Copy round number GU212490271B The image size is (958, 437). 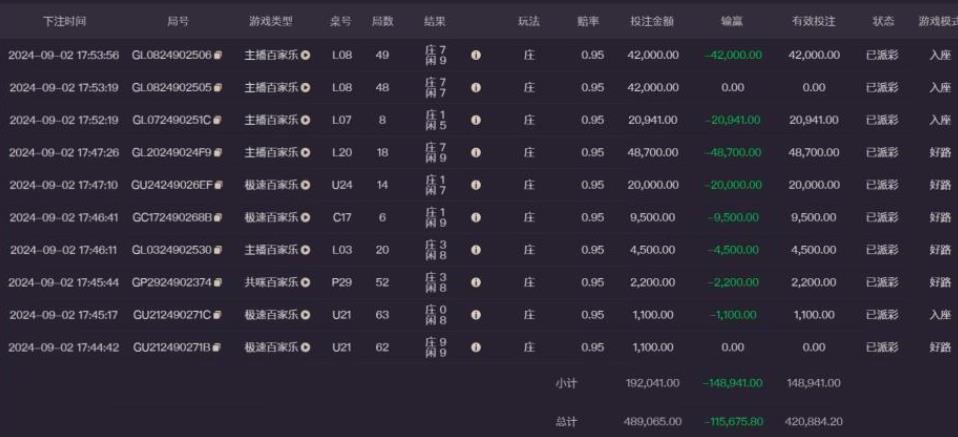click(218, 347)
